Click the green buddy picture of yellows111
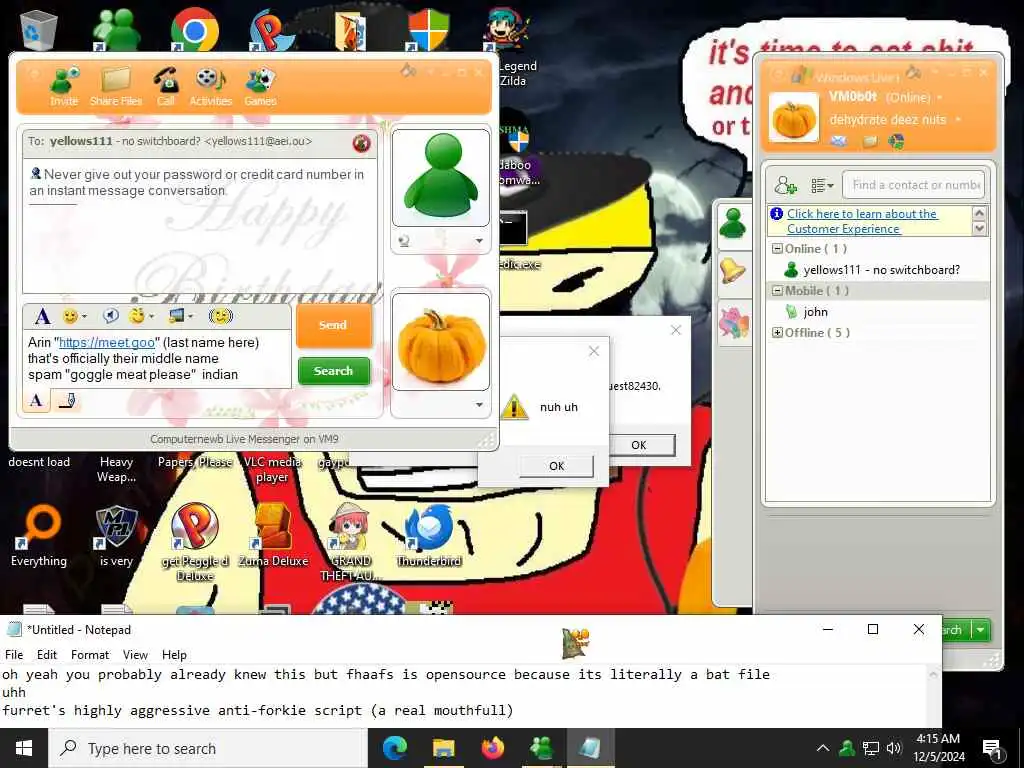 point(441,178)
